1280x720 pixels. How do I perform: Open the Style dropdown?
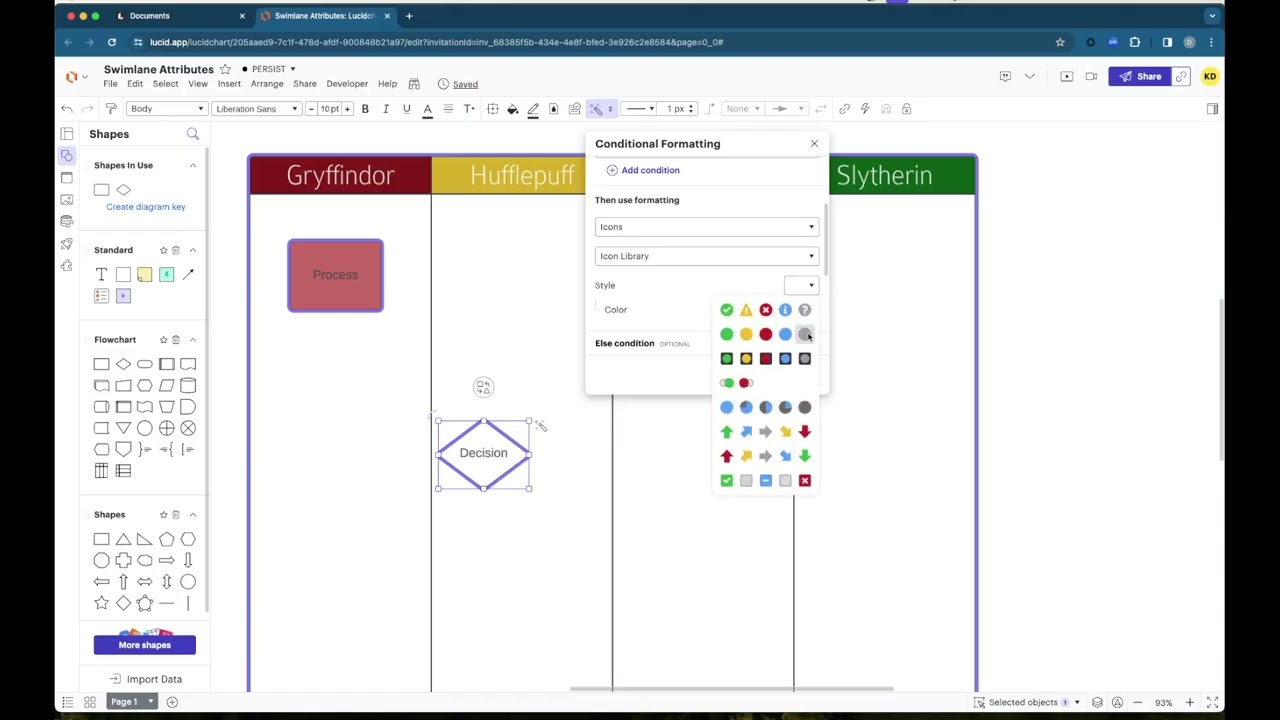[801, 286]
